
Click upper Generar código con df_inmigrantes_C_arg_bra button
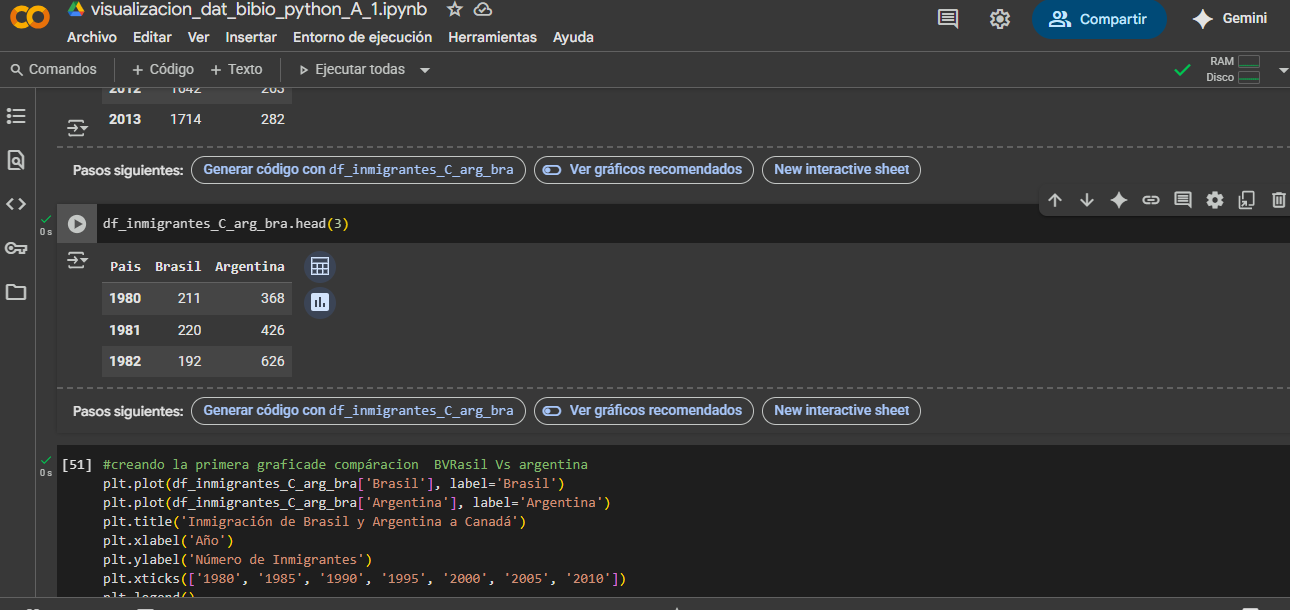coord(358,169)
